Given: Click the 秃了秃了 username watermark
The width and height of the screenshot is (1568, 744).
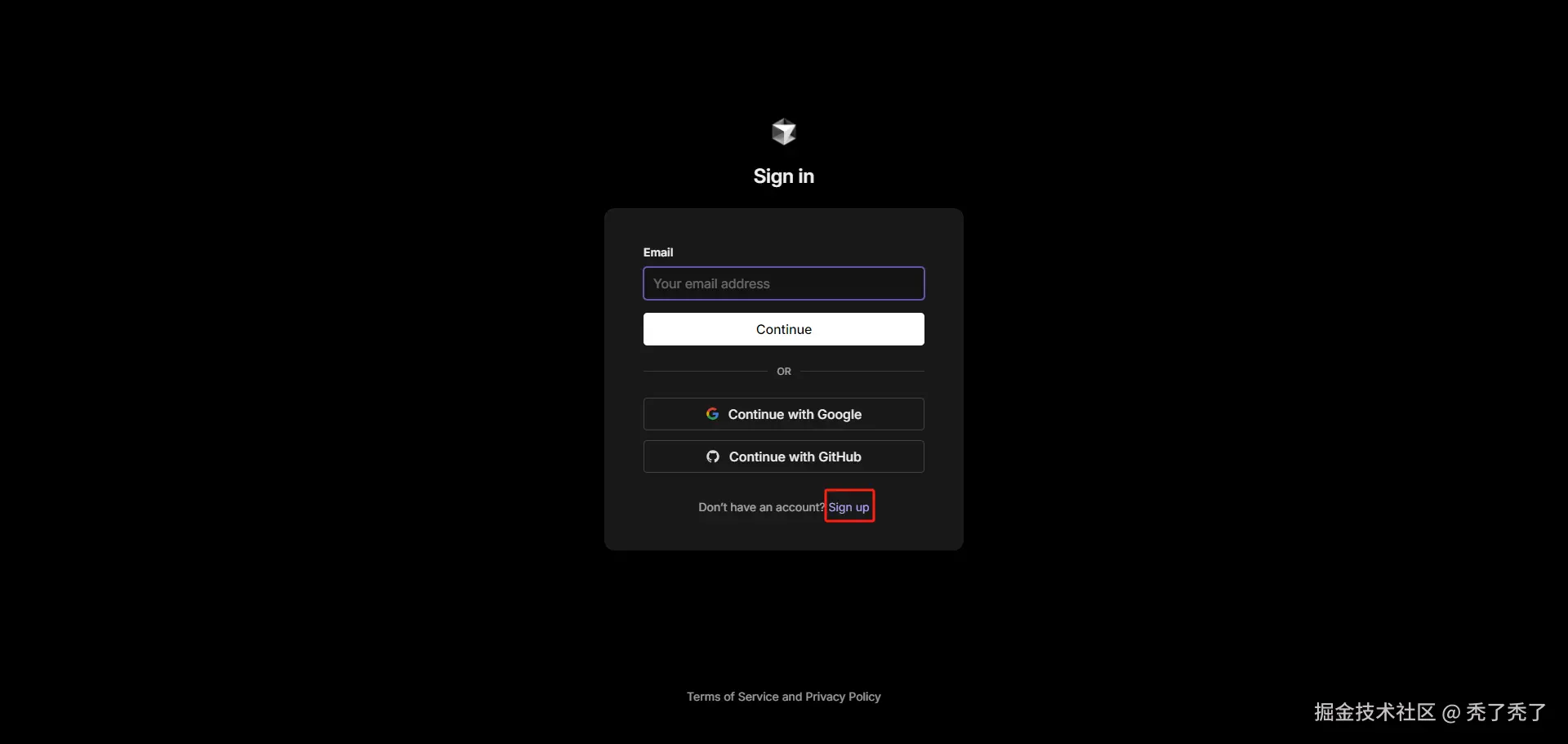Looking at the screenshot, I should click(1506, 712).
